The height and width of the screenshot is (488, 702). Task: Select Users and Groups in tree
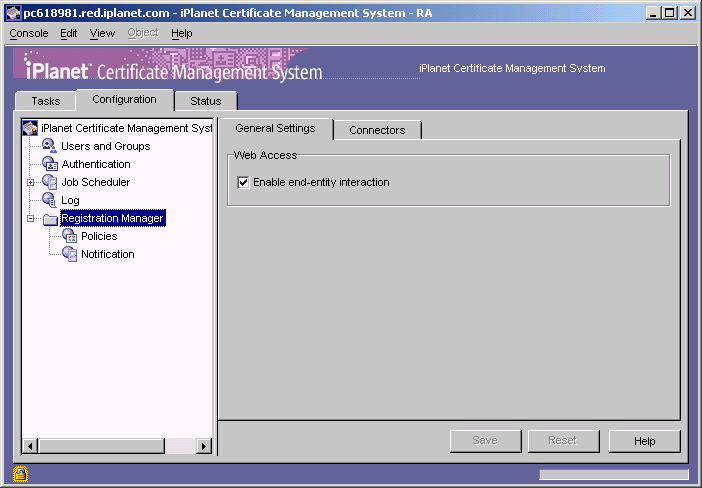[x=106, y=146]
